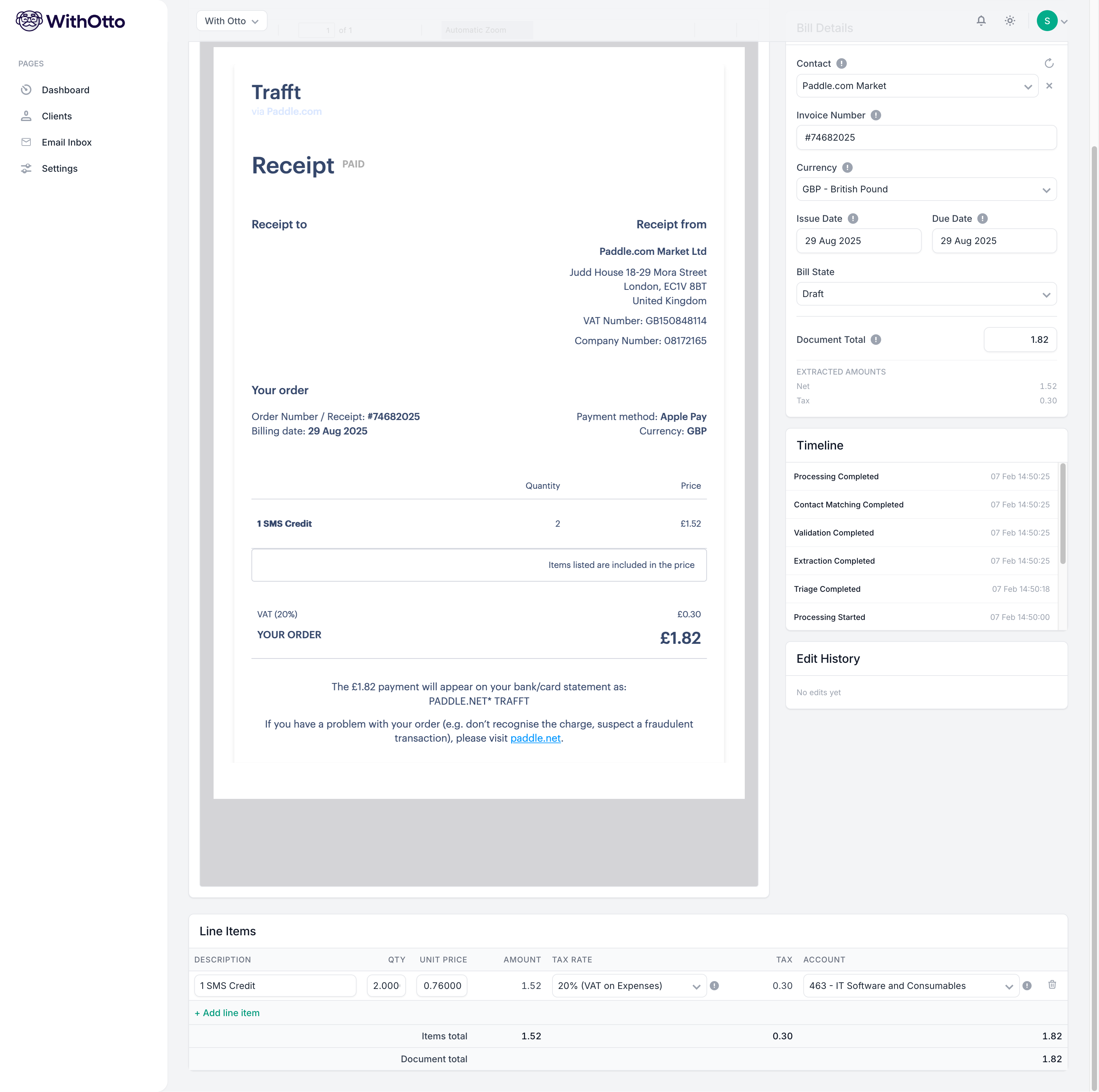Select the Validation Completed timeline entry

[x=921, y=533]
